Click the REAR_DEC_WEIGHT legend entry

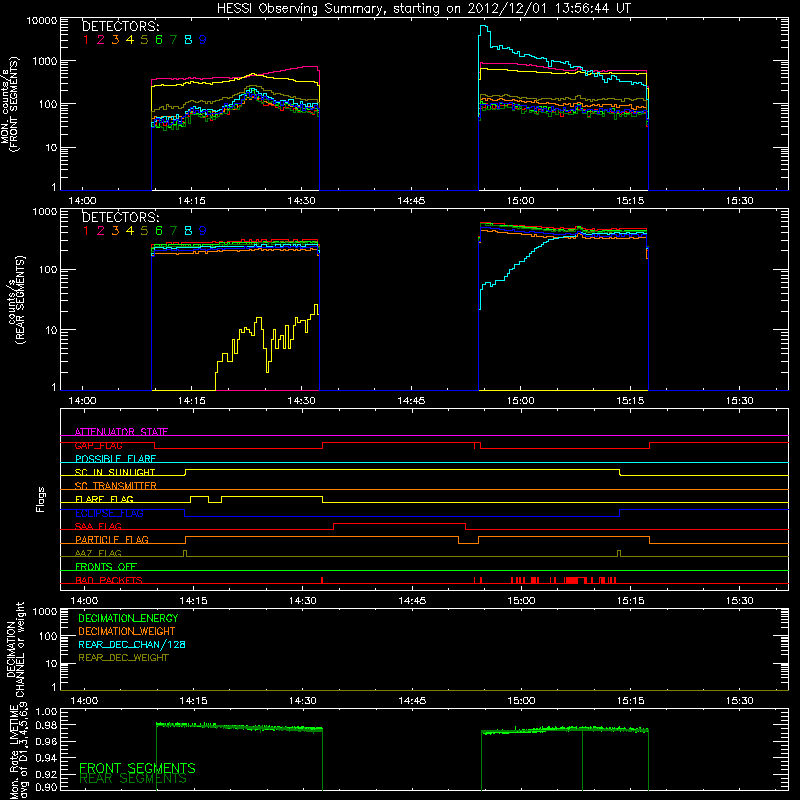pyautogui.click(x=123, y=658)
